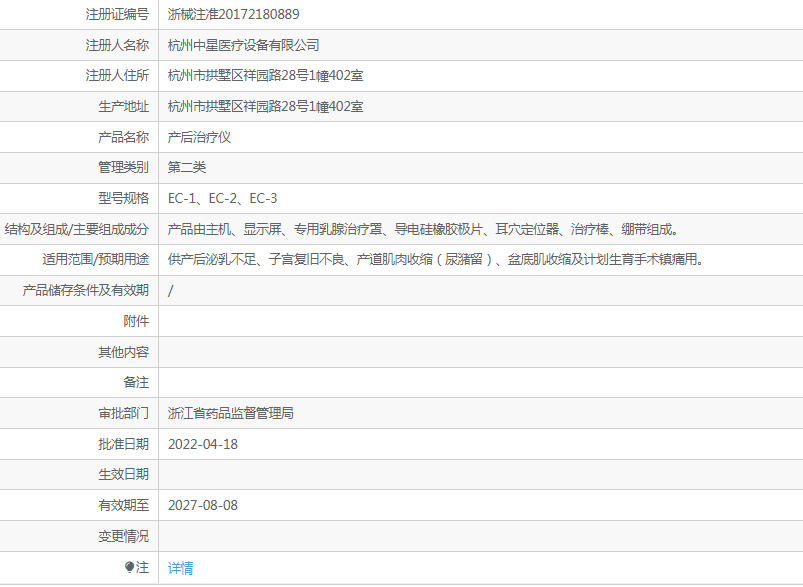Click the 附件 label

click(x=136, y=321)
